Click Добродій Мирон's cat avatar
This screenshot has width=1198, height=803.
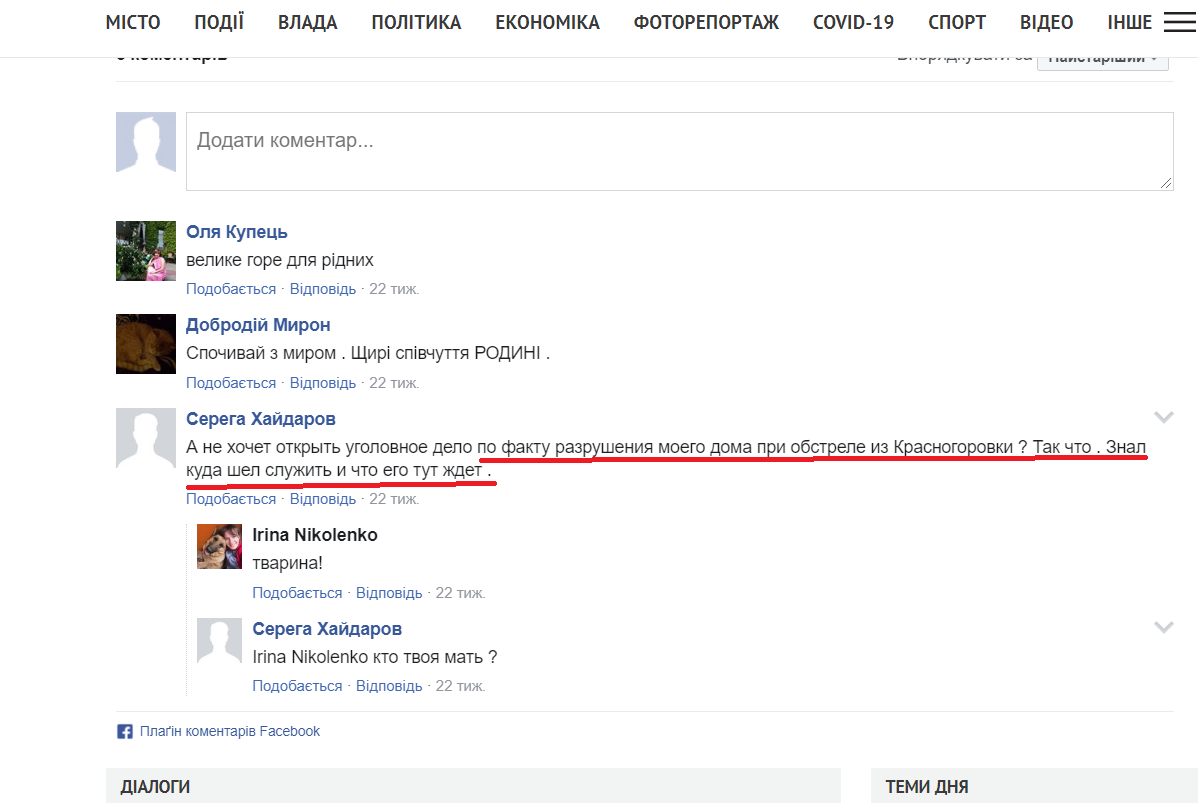pos(146,344)
